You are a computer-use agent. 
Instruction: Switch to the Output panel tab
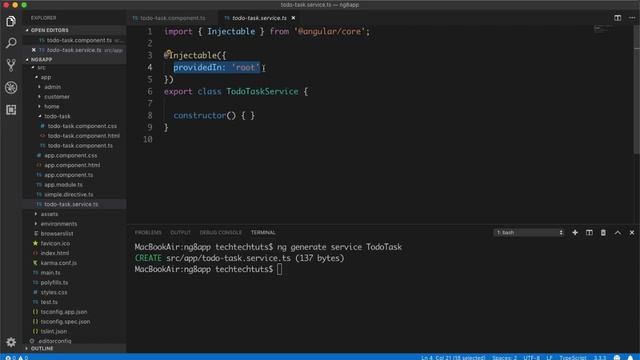click(x=180, y=232)
